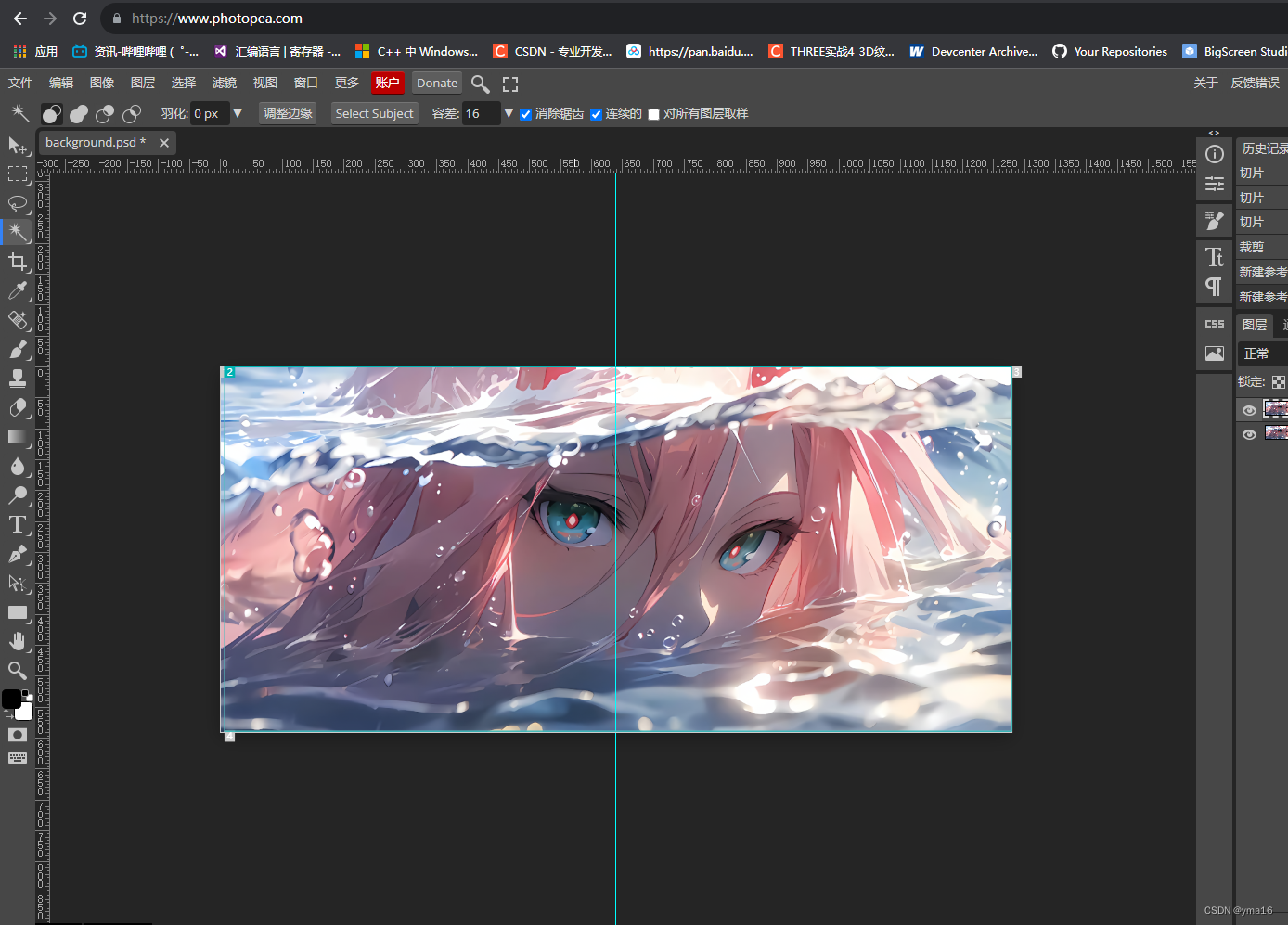Toggle Quick Mask mode icon
The image size is (1288, 925).
tap(18, 735)
